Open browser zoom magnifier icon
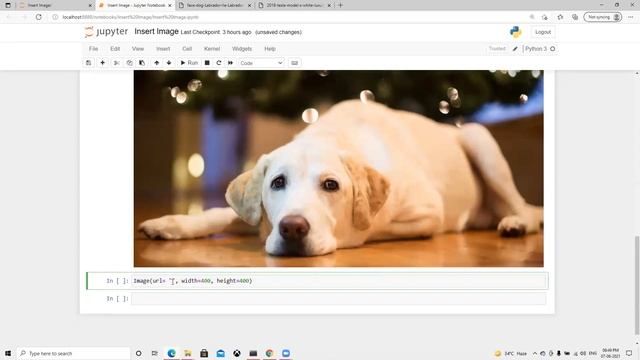The width and height of the screenshot is (640, 360). (x=532, y=17)
